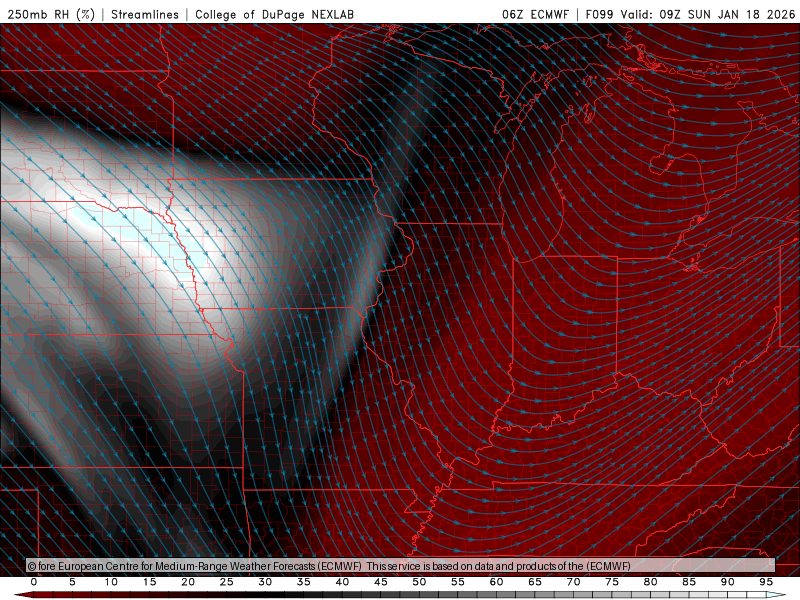The width and height of the screenshot is (800, 600).
Task: Click the 15 value on the color scale
Action: 149,582
